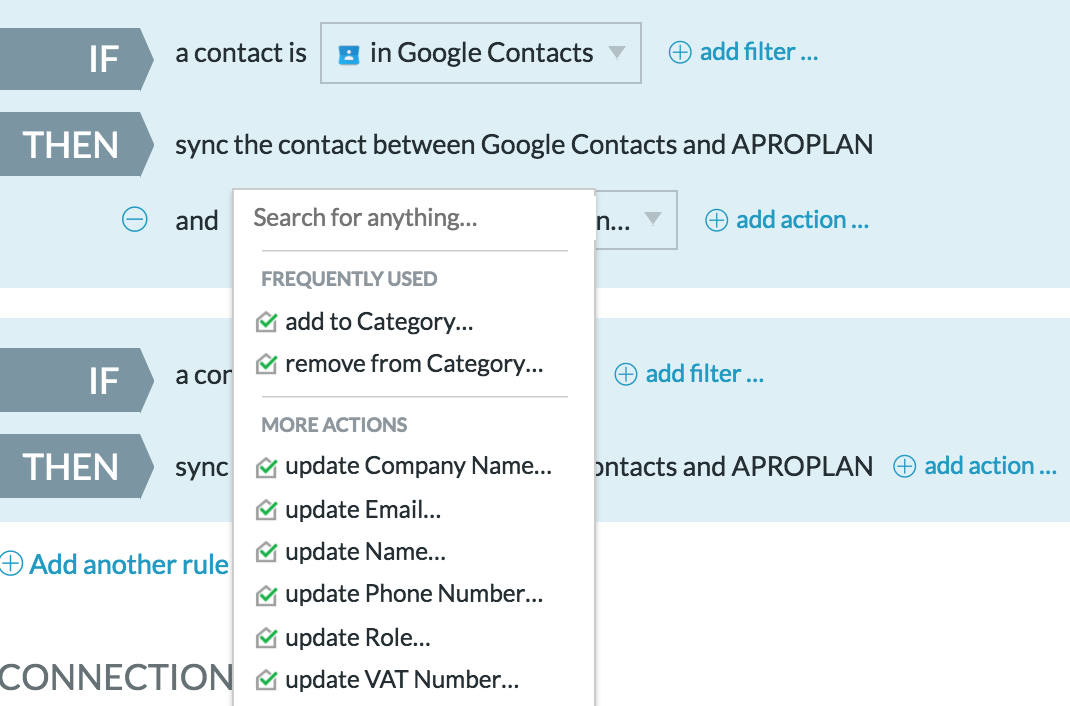Click checkmark icon next to add to Category
Viewport: 1070px width, 706px height.
pos(266,321)
